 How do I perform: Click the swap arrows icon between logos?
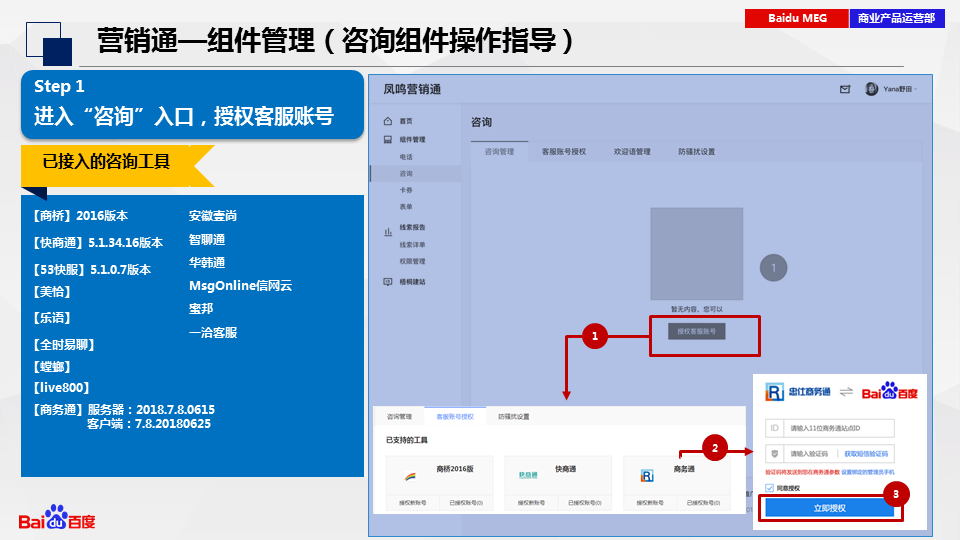tap(846, 392)
